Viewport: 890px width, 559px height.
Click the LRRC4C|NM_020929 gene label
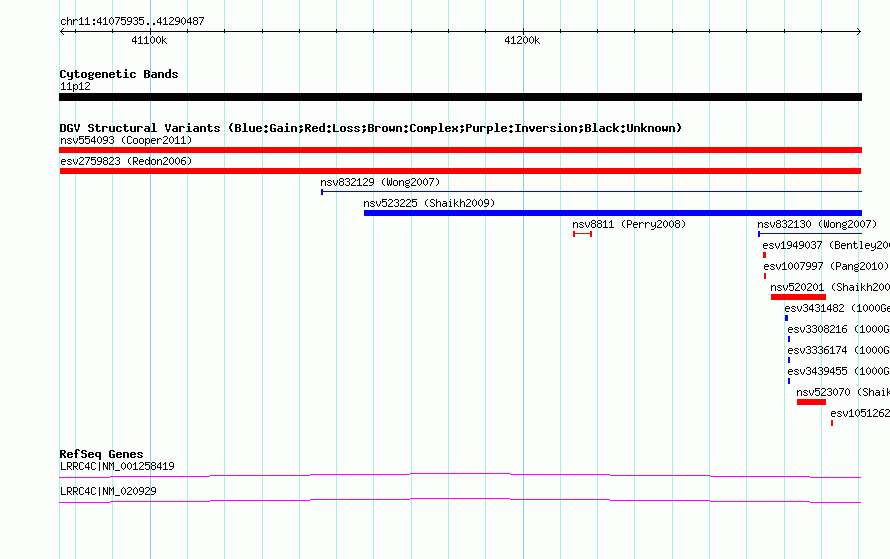108,491
